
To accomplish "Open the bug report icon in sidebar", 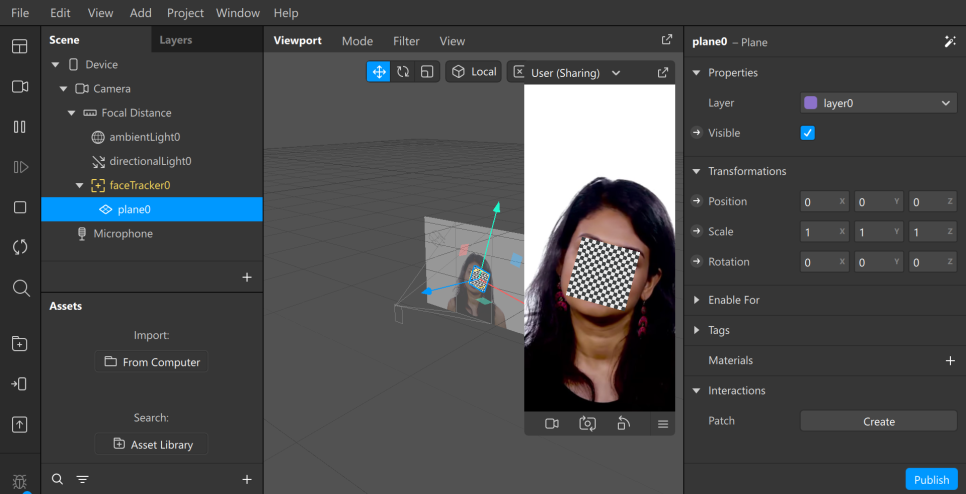I will 20,482.
